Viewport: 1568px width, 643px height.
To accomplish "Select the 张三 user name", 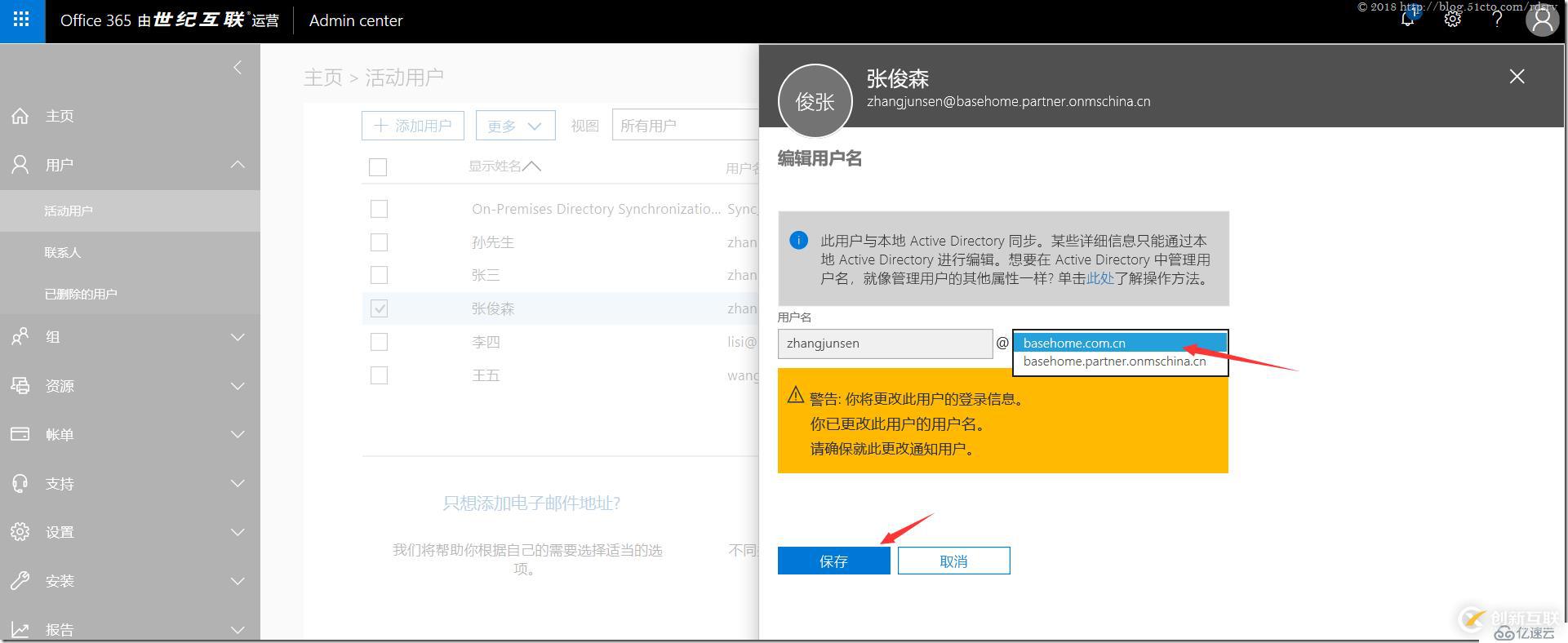I will 486,275.
